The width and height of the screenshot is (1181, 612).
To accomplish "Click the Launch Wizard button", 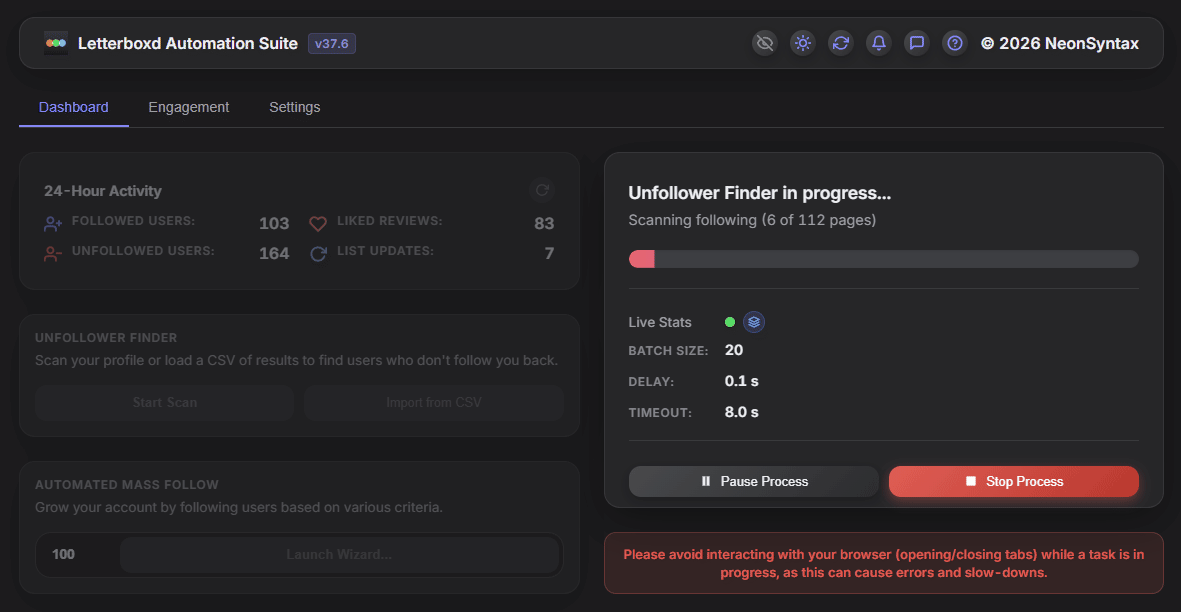I will pos(339,555).
